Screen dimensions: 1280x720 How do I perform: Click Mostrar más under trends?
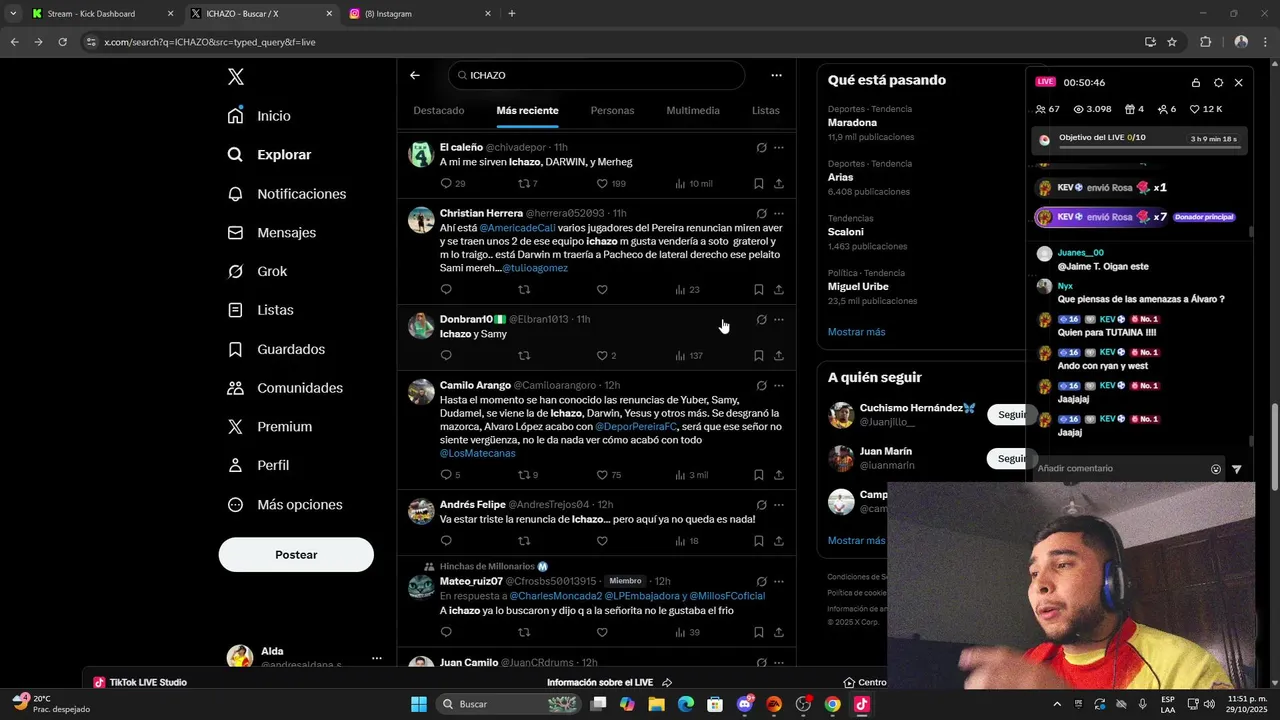[856, 332]
